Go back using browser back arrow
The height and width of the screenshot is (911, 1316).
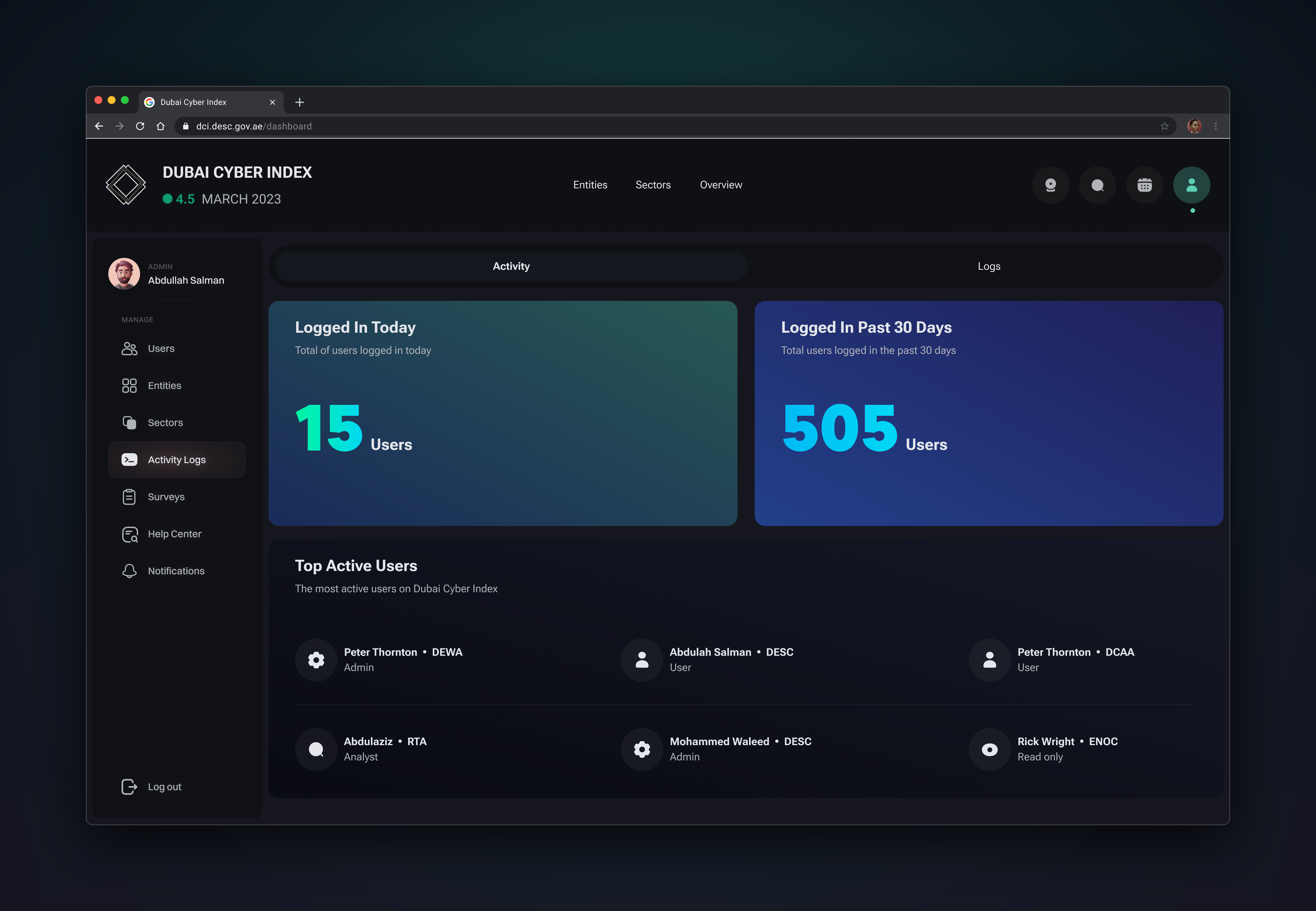click(x=99, y=126)
